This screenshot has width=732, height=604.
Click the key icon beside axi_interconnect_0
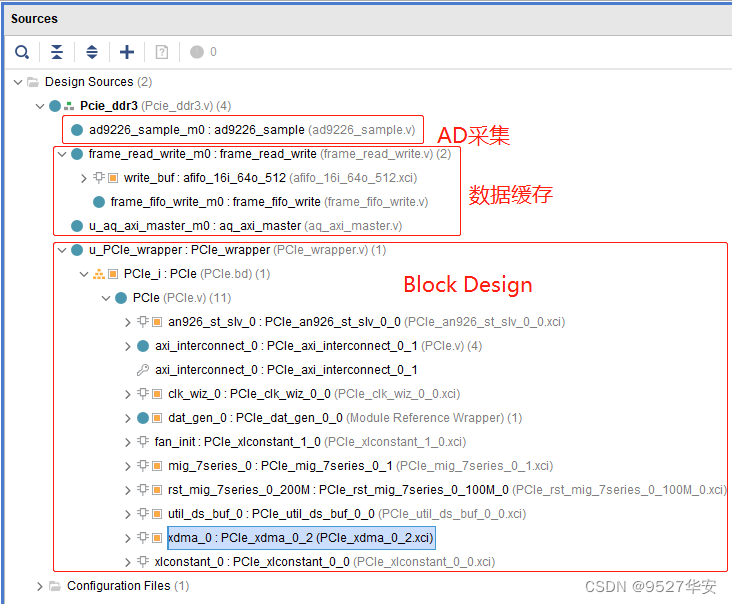coord(143,370)
